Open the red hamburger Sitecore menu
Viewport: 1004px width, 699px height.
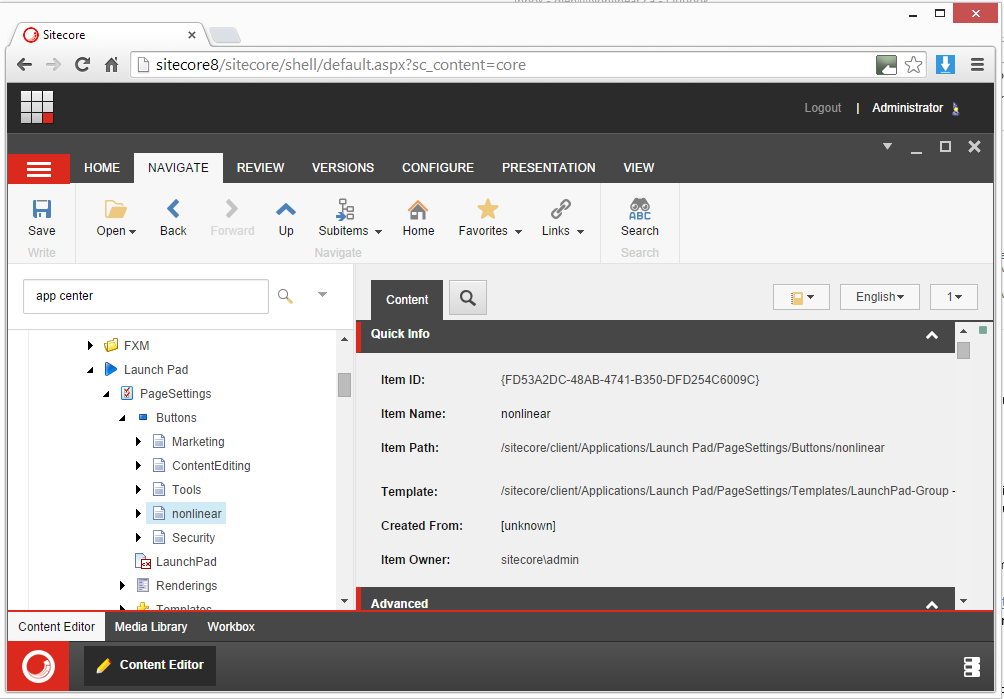[39, 169]
